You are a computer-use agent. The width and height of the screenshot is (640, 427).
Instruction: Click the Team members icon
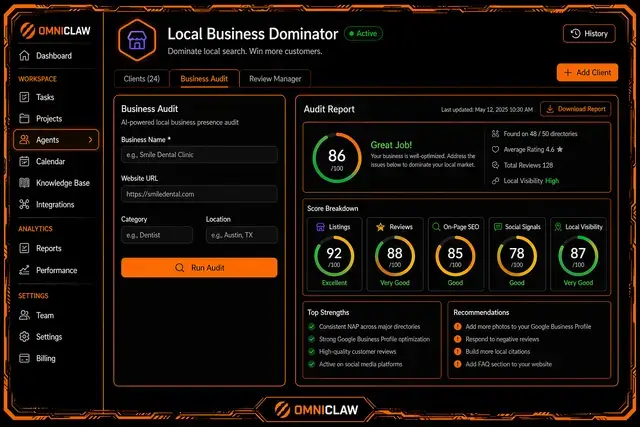tap(24, 315)
